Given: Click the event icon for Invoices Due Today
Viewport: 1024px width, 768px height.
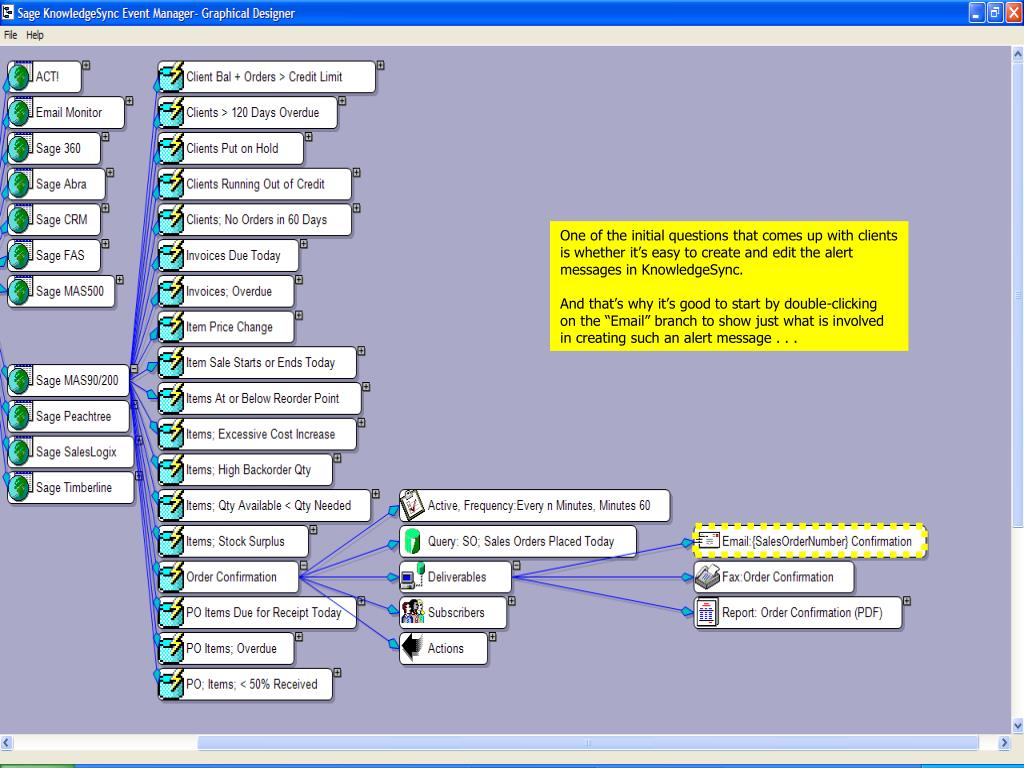Looking at the screenshot, I should (171, 255).
